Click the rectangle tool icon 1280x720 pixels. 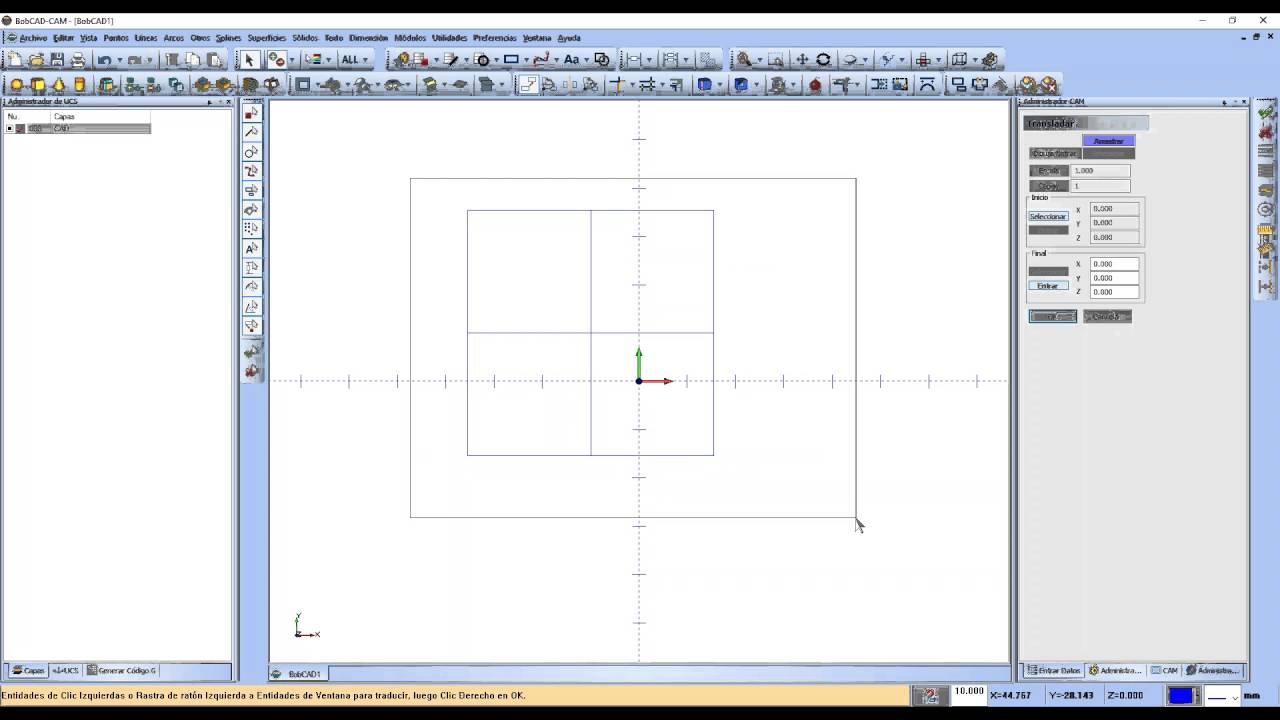pos(511,60)
